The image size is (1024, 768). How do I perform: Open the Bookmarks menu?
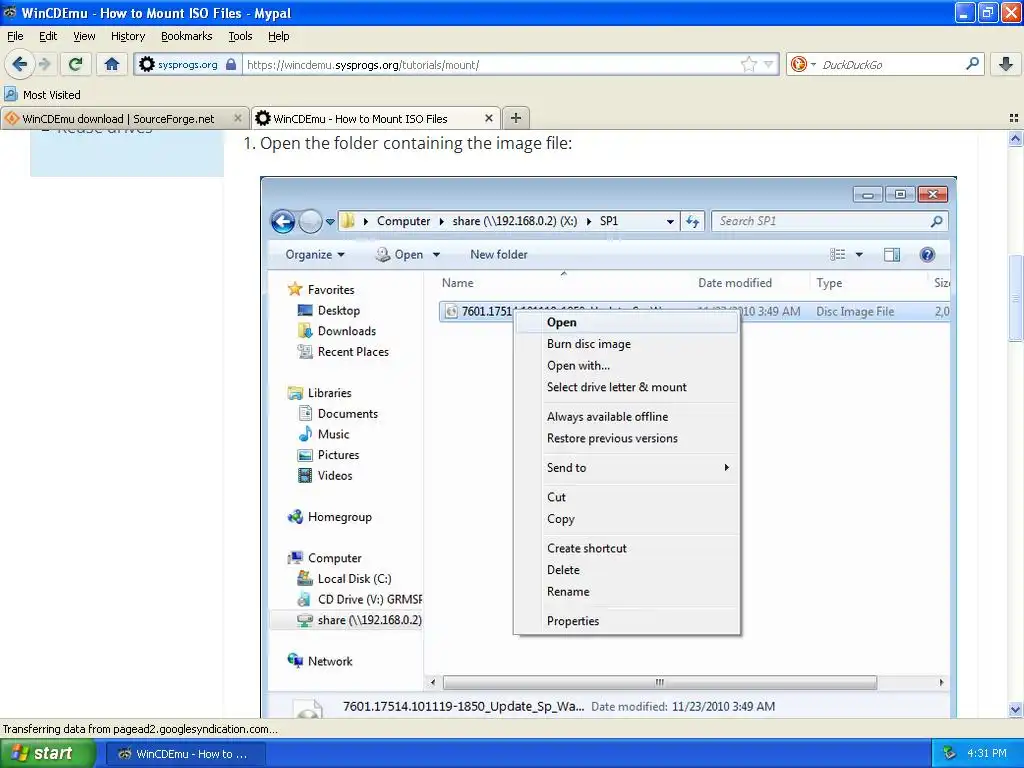pyautogui.click(x=187, y=36)
